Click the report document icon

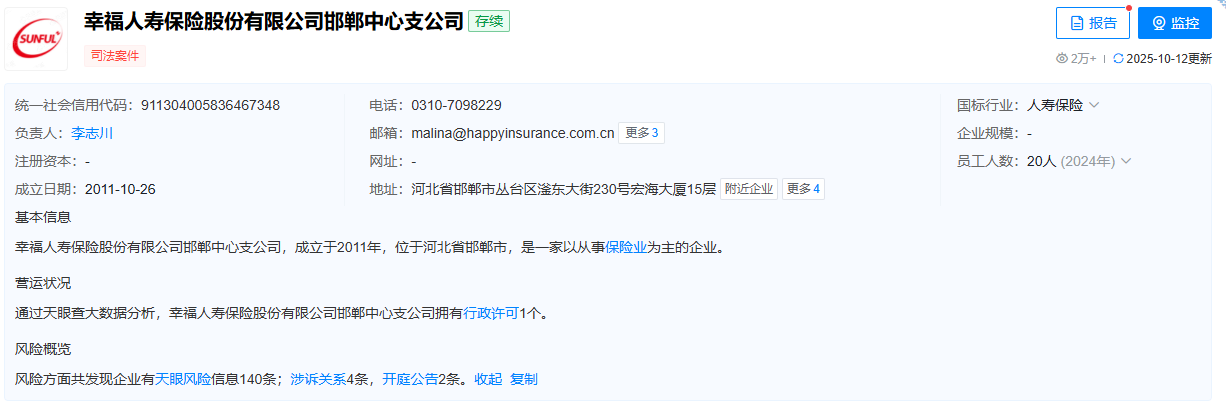[1077, 23]
